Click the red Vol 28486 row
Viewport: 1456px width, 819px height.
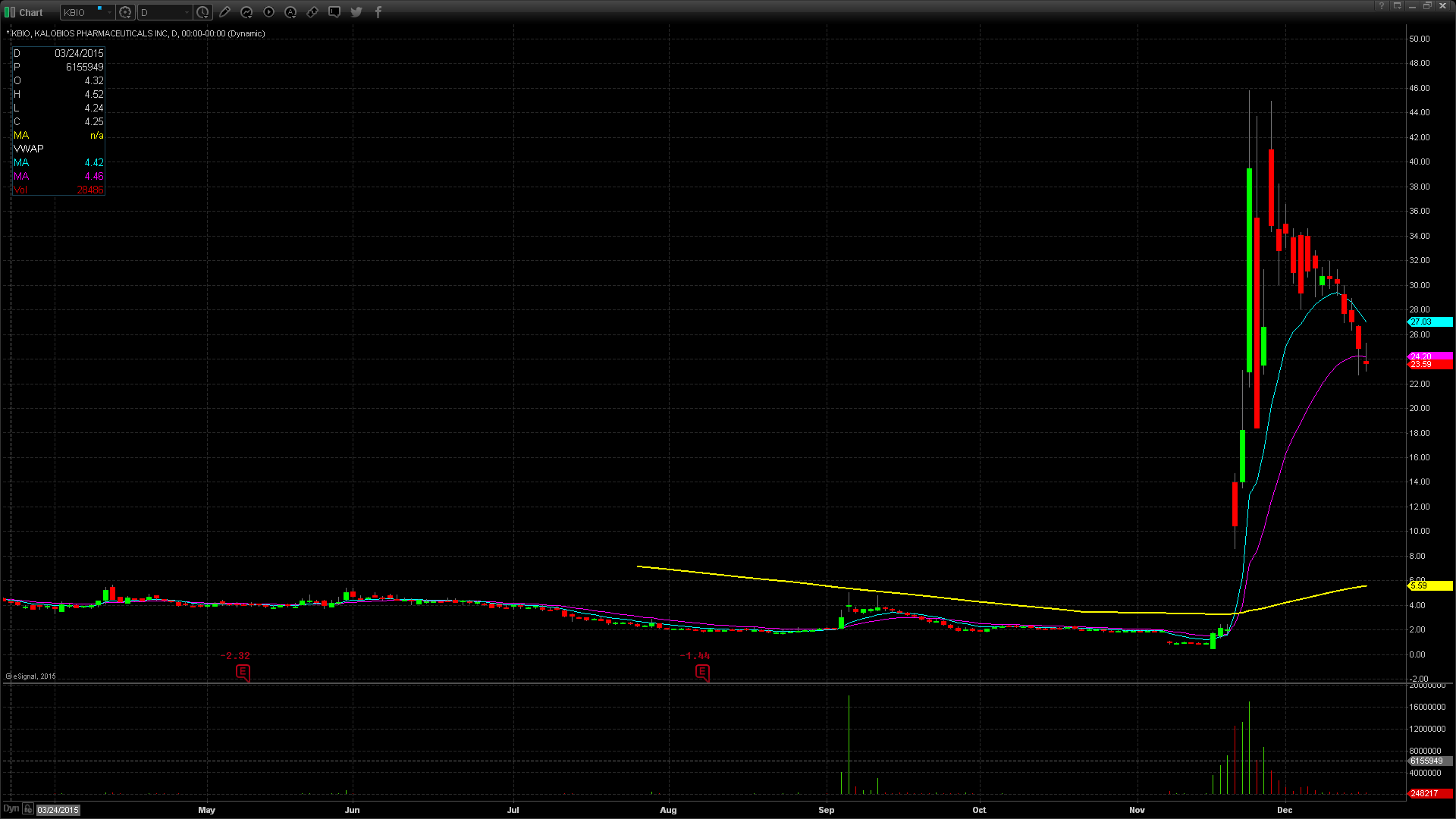pyautogui.click(x=58, y=190)
